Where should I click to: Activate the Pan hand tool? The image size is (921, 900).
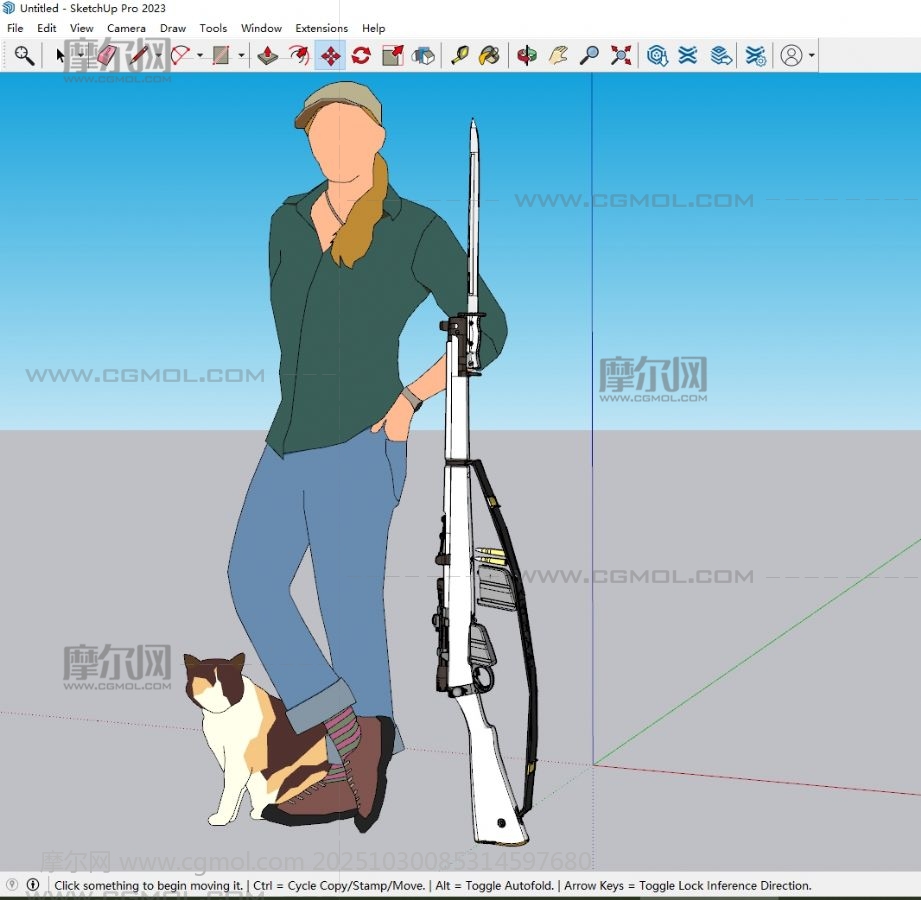tap(558, 56)
